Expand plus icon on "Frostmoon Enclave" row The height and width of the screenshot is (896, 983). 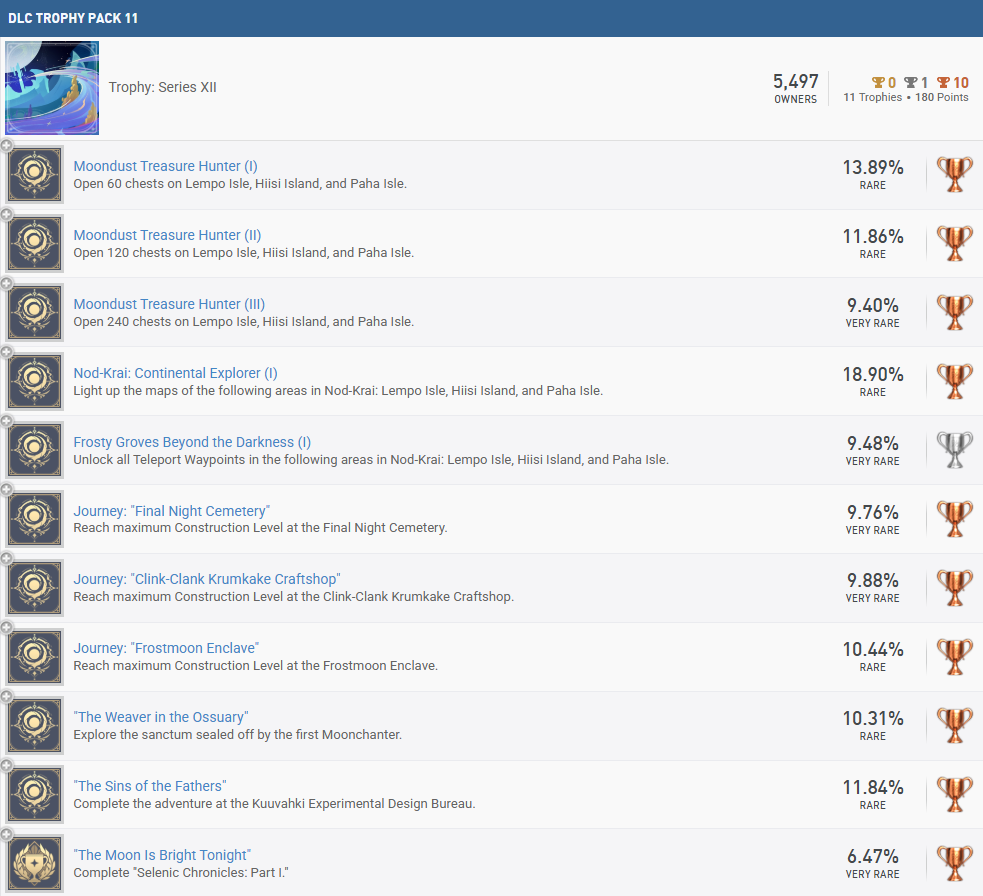(x=6, y=628)
